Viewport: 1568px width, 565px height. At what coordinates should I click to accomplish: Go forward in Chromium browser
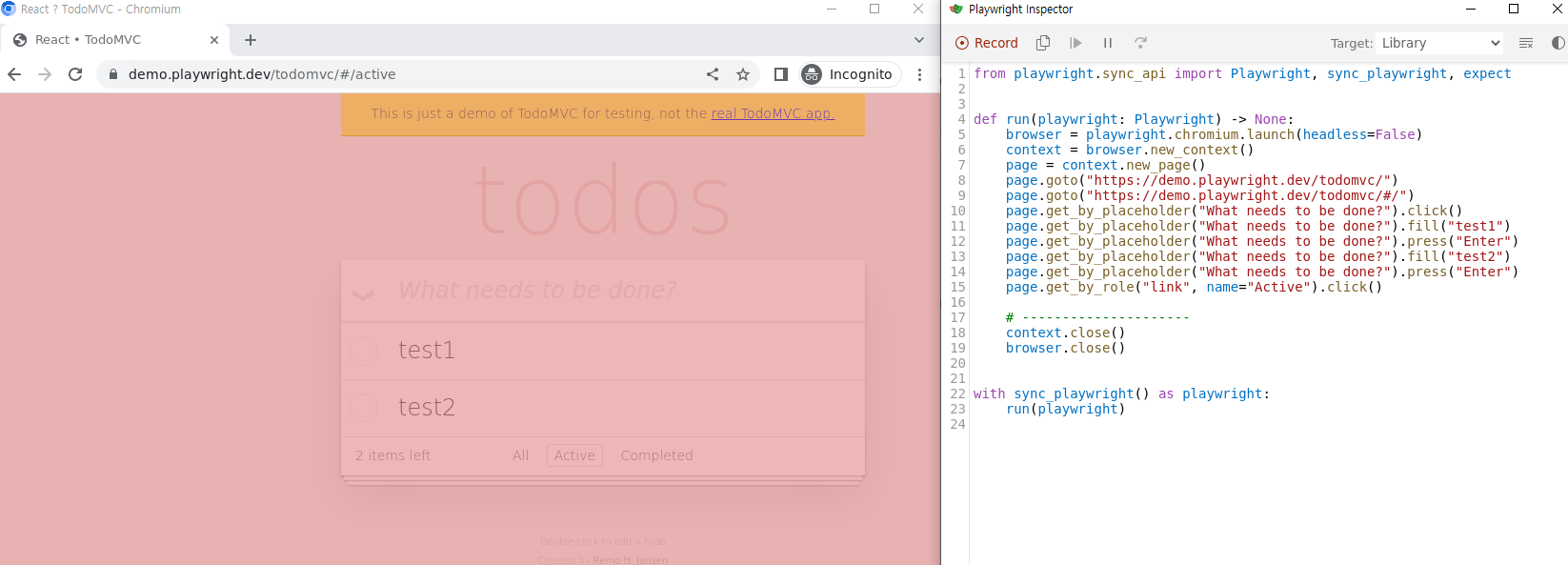[45, 74]
